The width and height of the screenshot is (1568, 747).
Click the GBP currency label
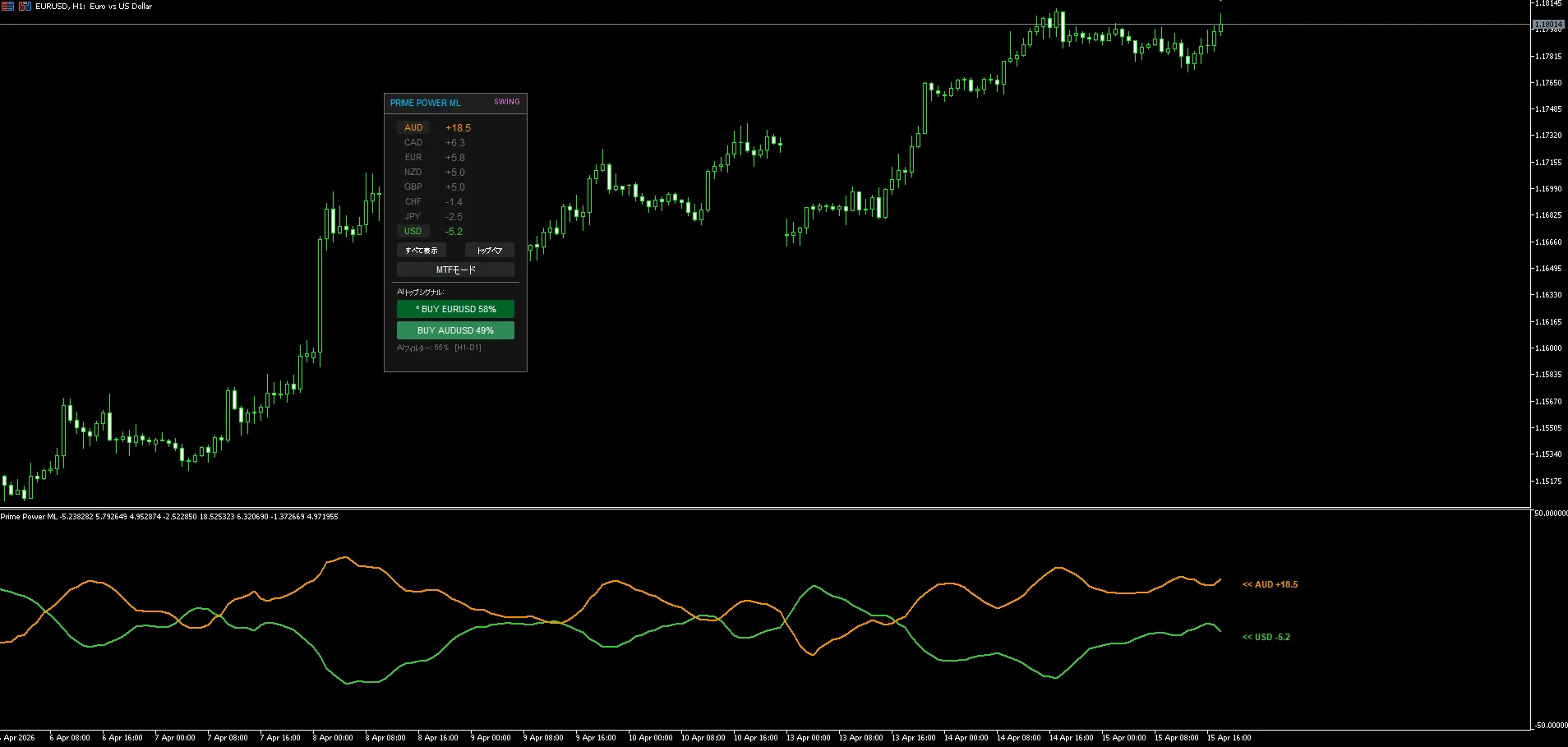pos(413,187)
